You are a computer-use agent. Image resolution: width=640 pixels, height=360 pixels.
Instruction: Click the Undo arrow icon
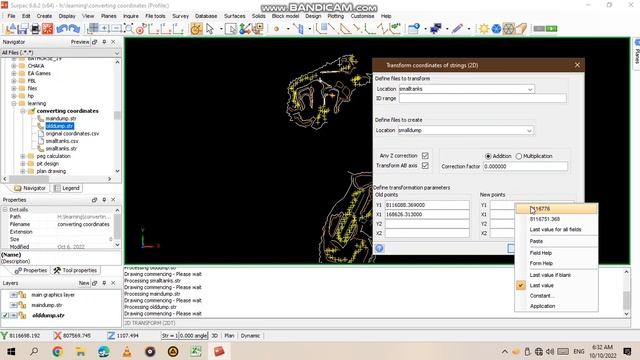[62, 29]
